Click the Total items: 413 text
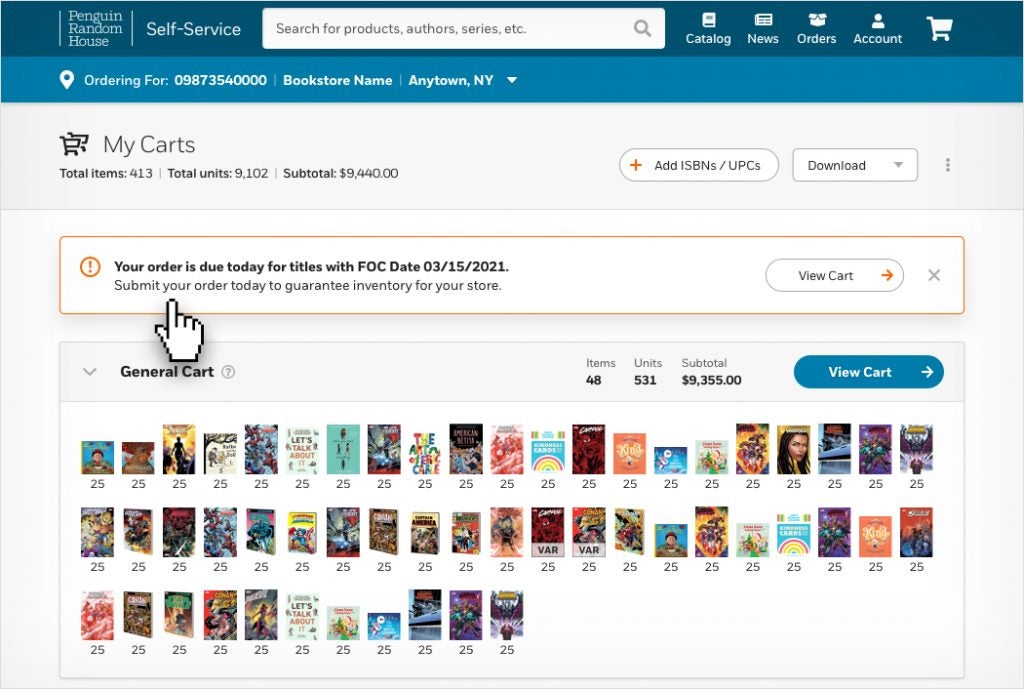Image resolution: width=1024 pixels, height=689 pixels. 106,173
